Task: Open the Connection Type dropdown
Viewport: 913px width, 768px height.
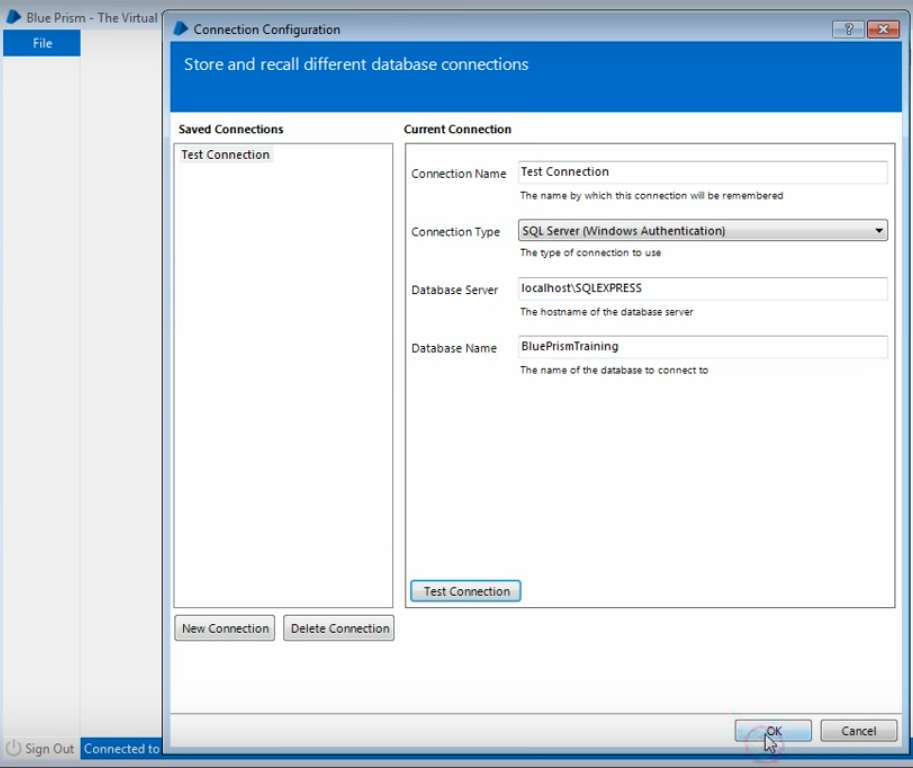Action: tap(702, 231)
